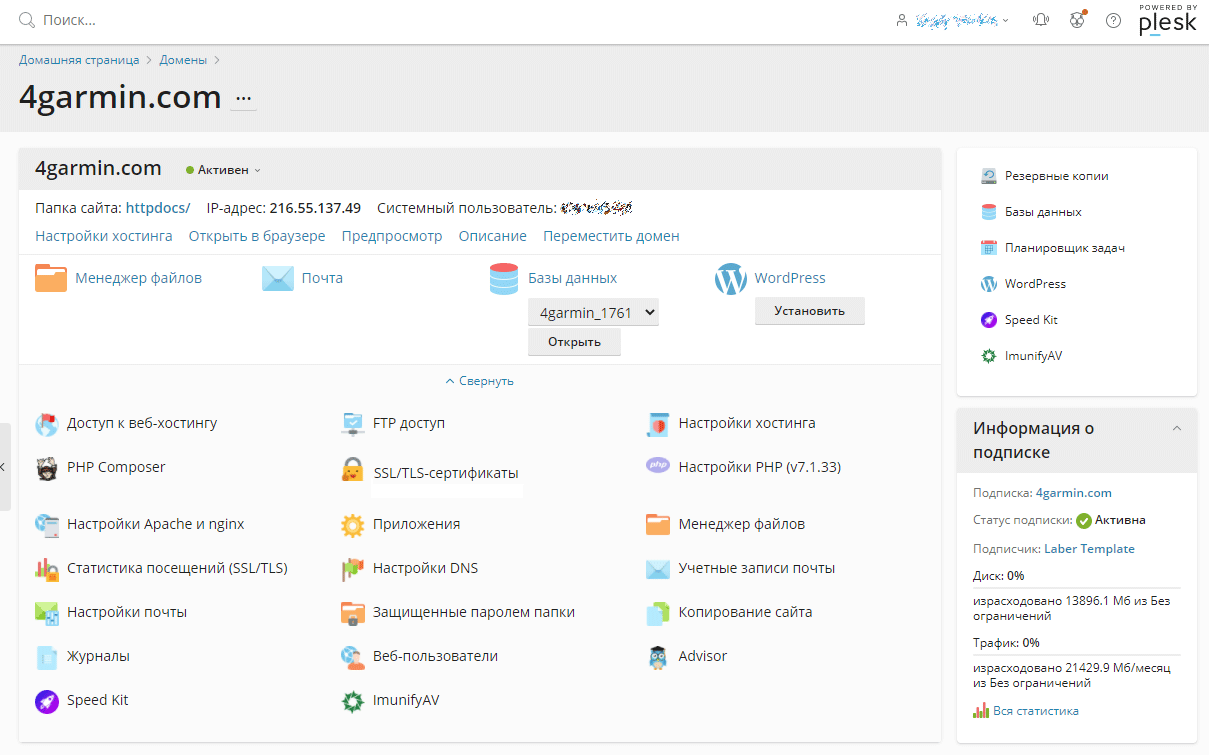1209x755 pixels.
Task: Click the Advisor bear icon in the header
Action: (1077, 20)
